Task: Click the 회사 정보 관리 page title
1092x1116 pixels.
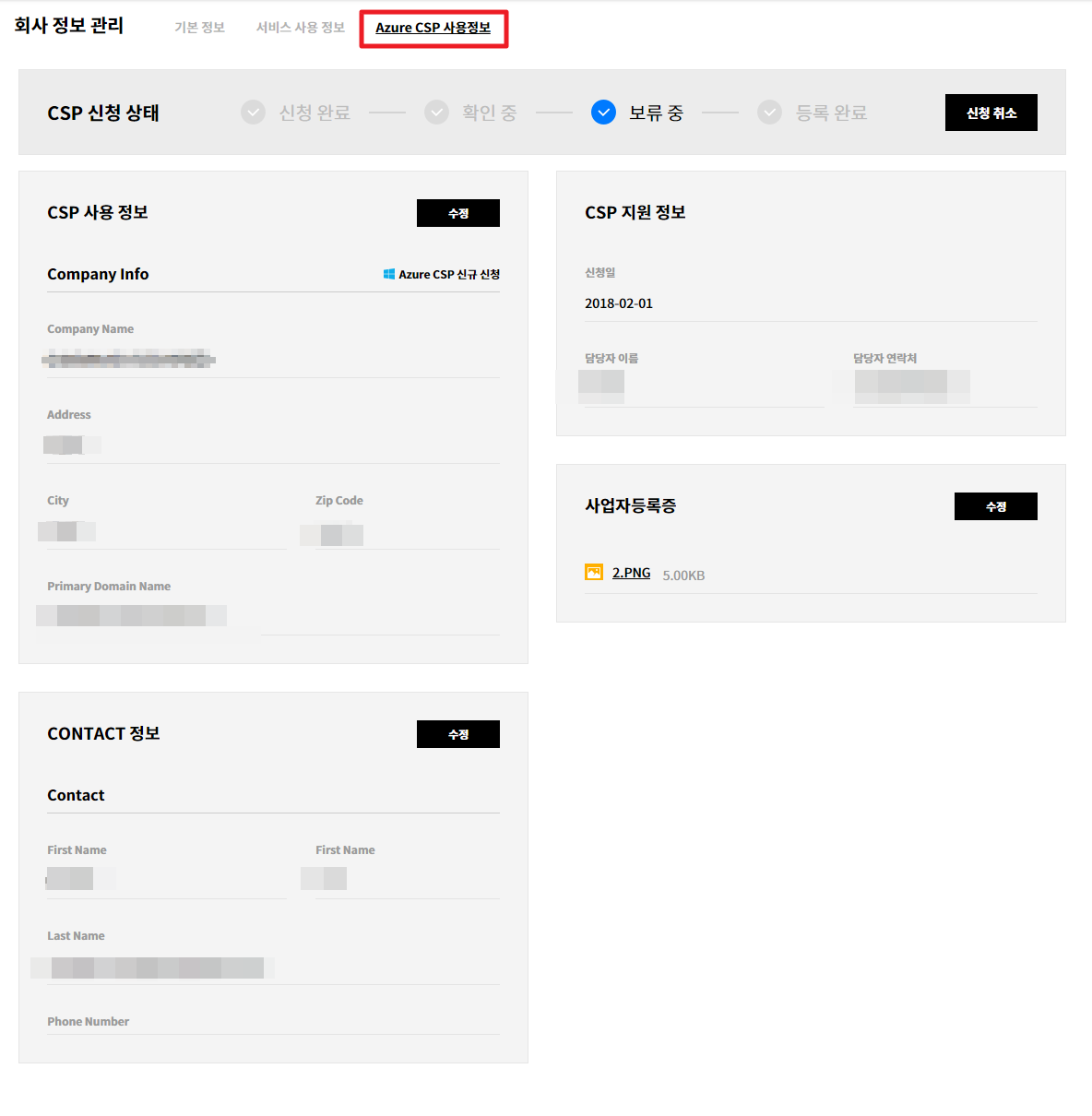Action: click(x=69, y=26)
